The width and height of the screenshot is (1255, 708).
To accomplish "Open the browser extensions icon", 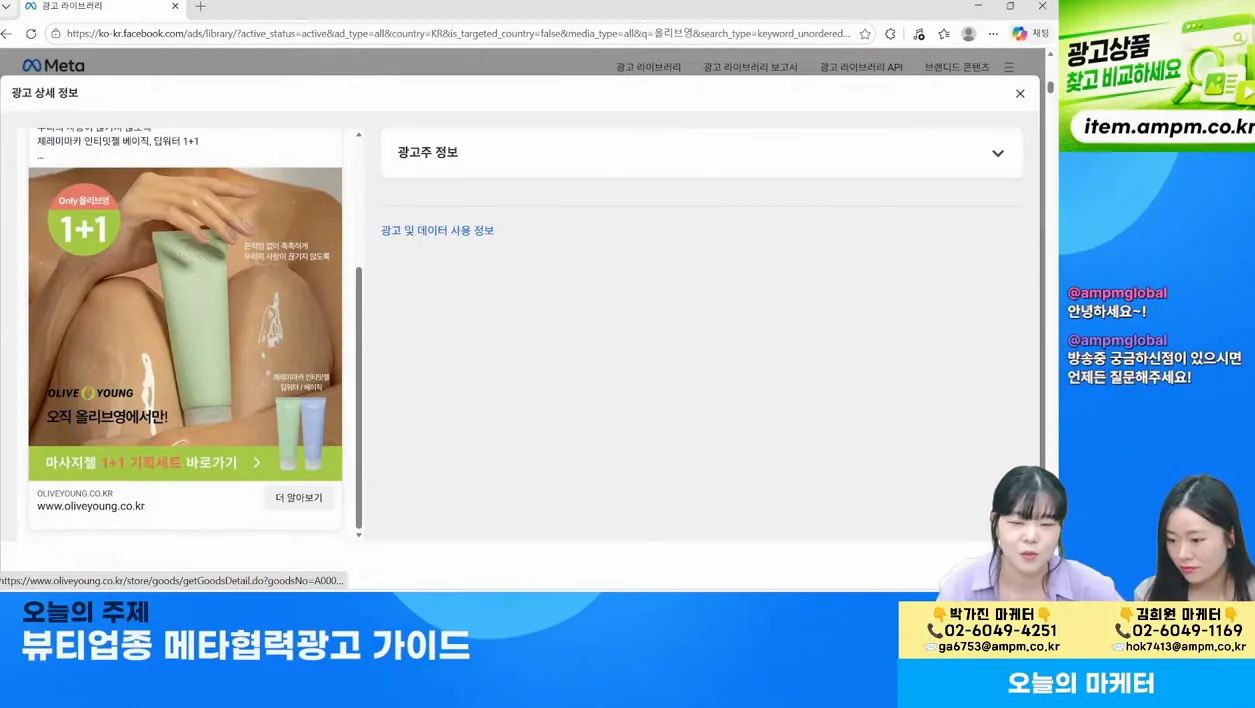I will pos(890,33).
